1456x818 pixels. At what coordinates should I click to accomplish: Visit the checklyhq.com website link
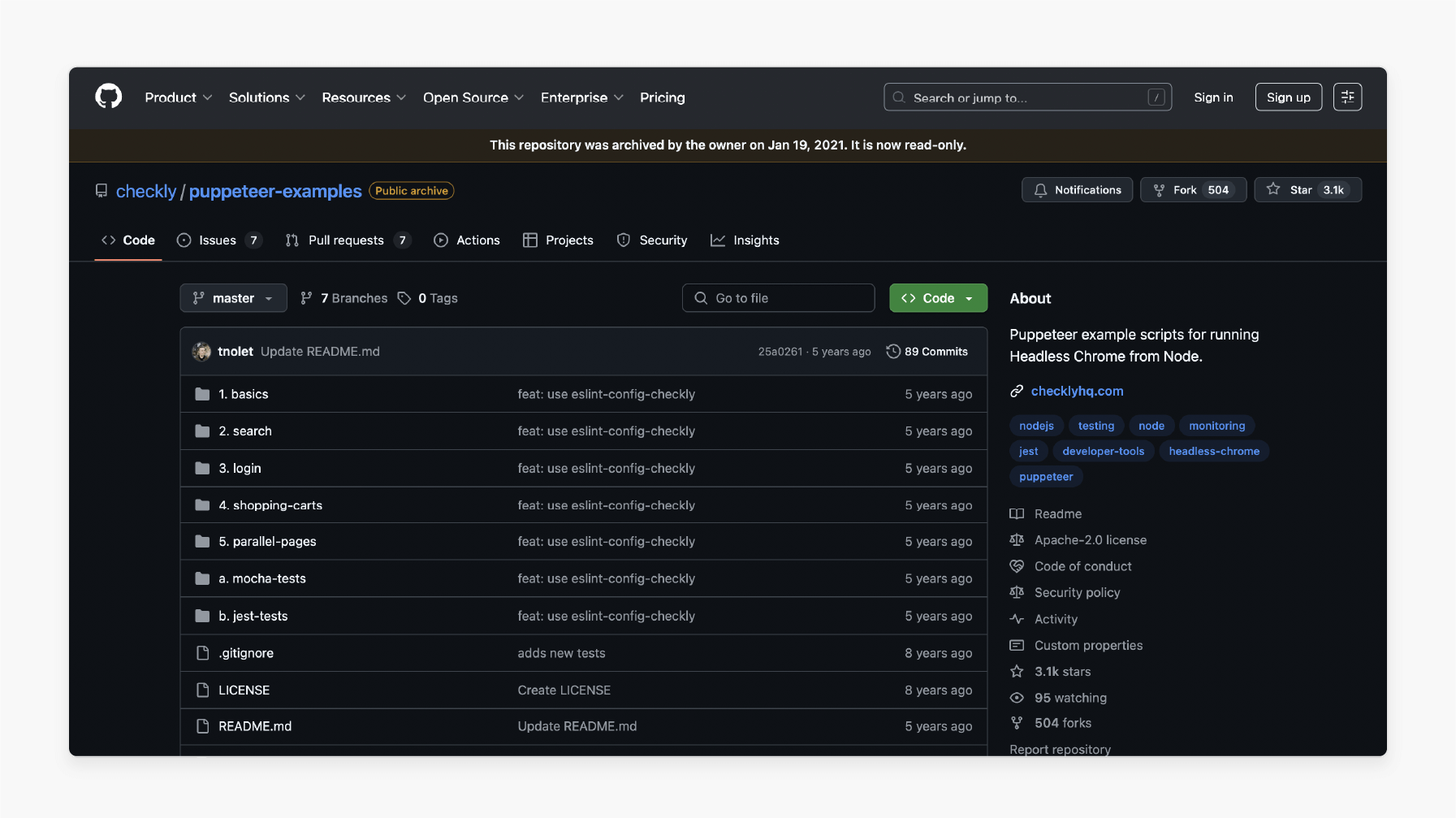(x=1078, y=392)
